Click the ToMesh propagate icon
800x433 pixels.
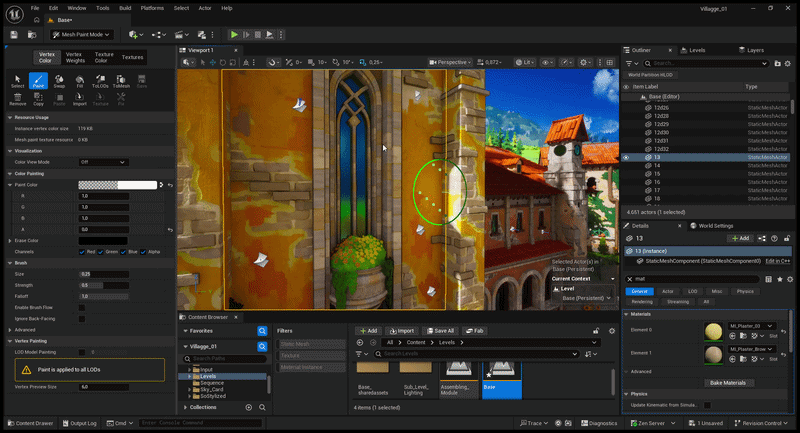tap(121, 81)
